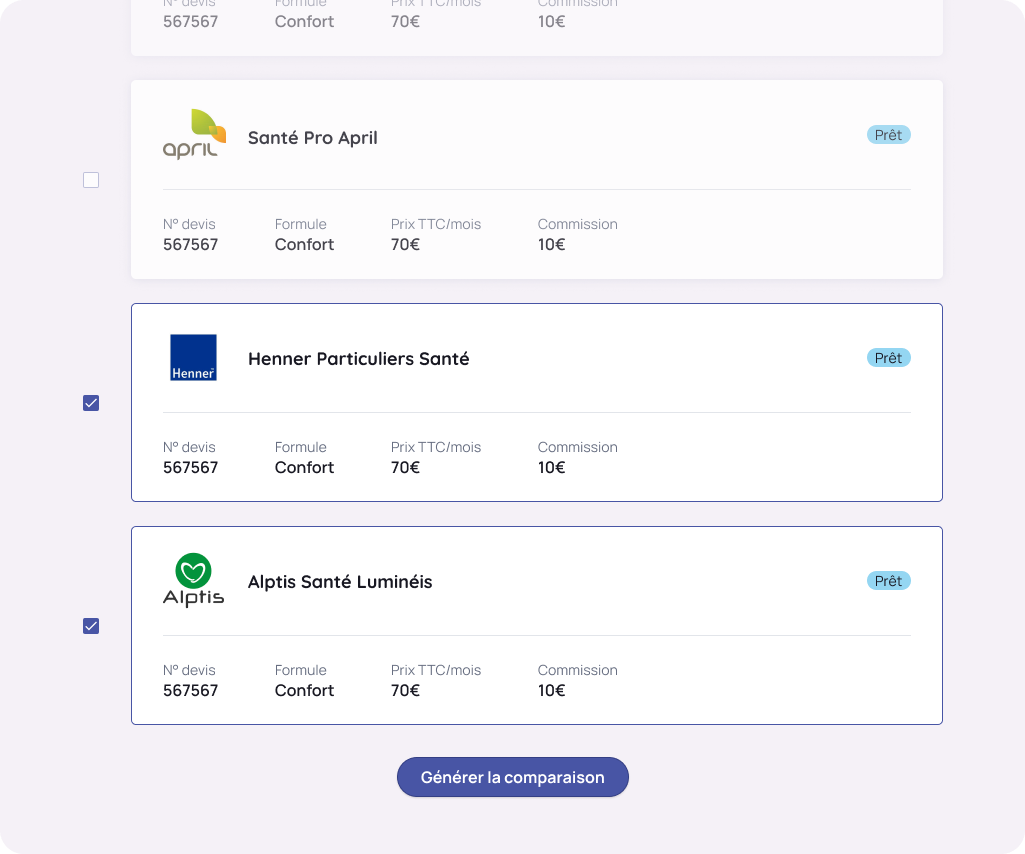The image size is (1025, 854).
Task: Select the Henner Particuliers Santé title
Action: tap(358, 359)
